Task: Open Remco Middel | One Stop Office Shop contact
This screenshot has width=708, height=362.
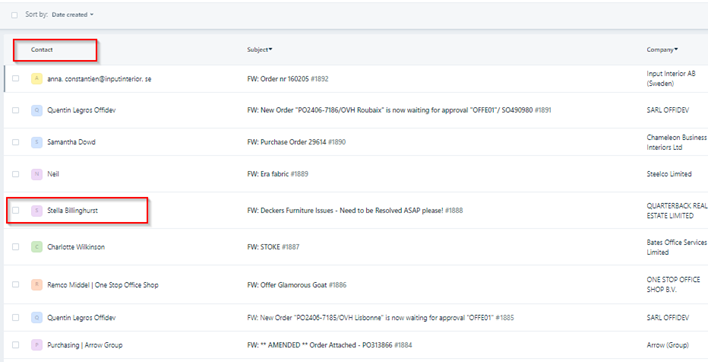Action: pos(103,285)
